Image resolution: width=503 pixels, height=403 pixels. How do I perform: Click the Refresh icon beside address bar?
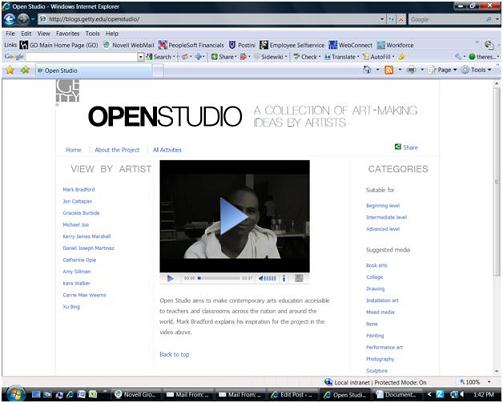[391, 20]
